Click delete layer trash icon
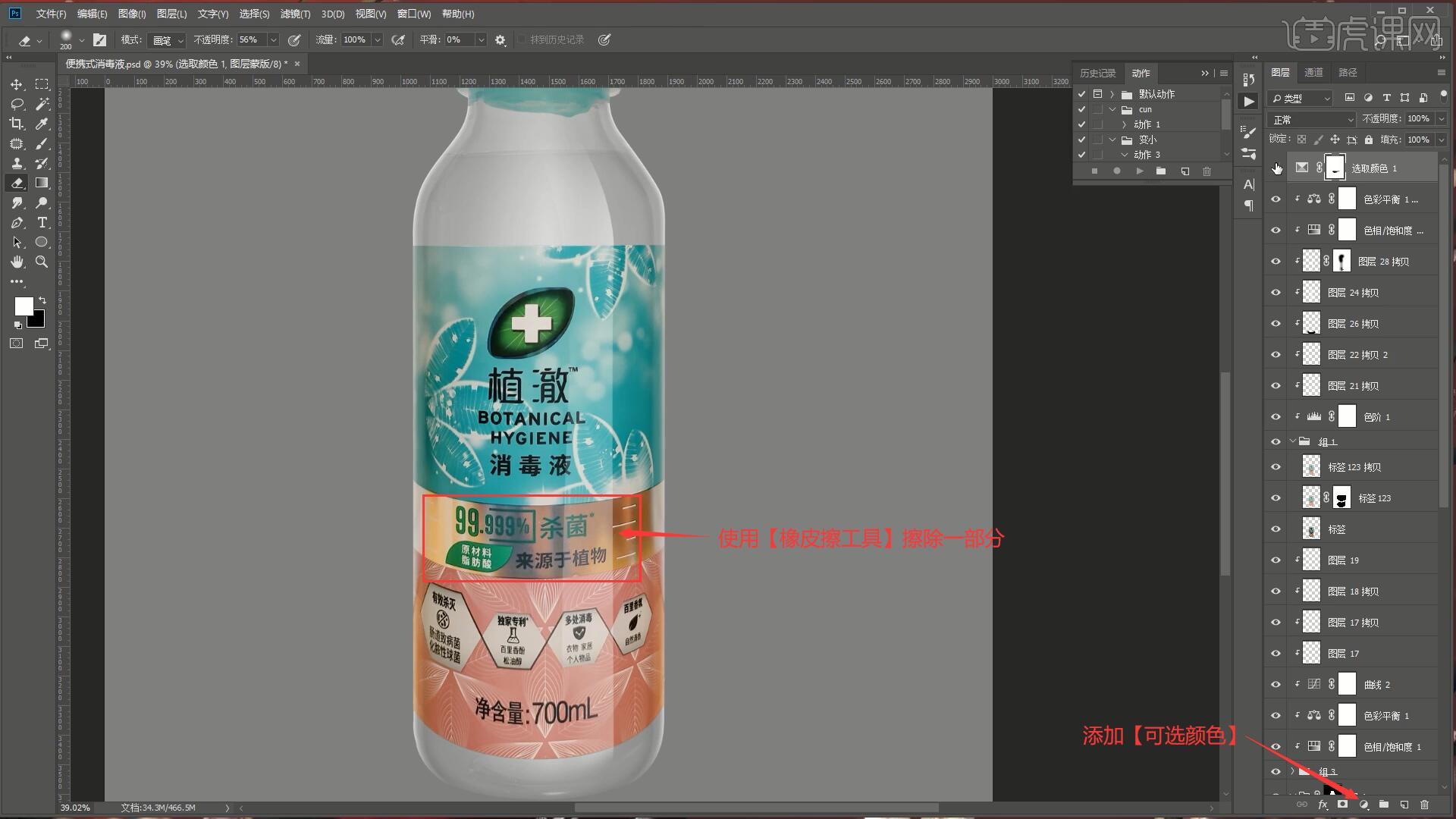Image resolution: width=1456 pixels, height=819 pixels. tap(1424, 805)
